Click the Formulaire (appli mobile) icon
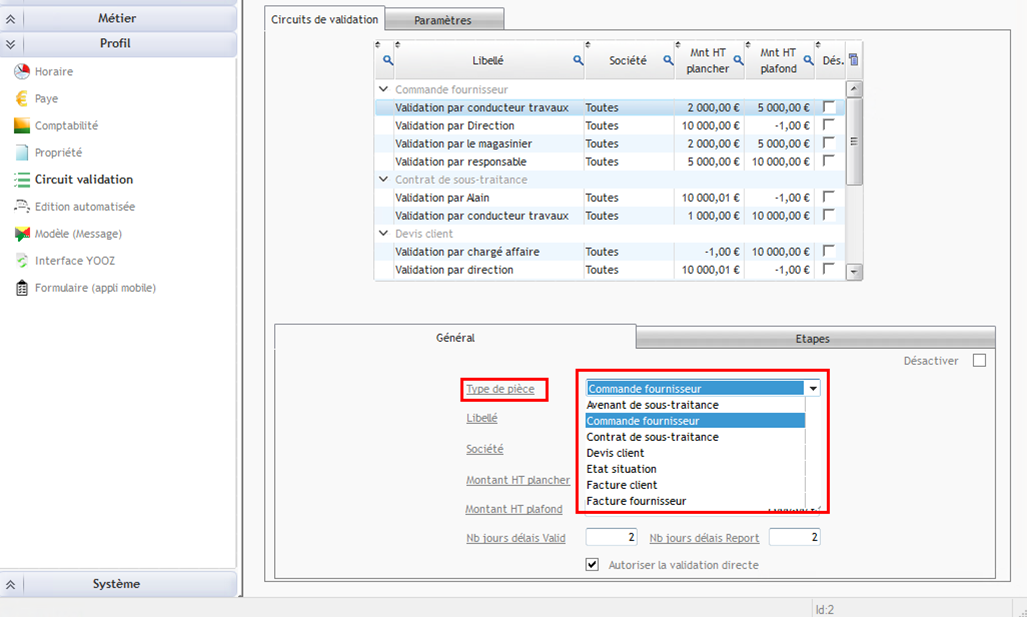The image size is (1027, 617). coord(21,288)
